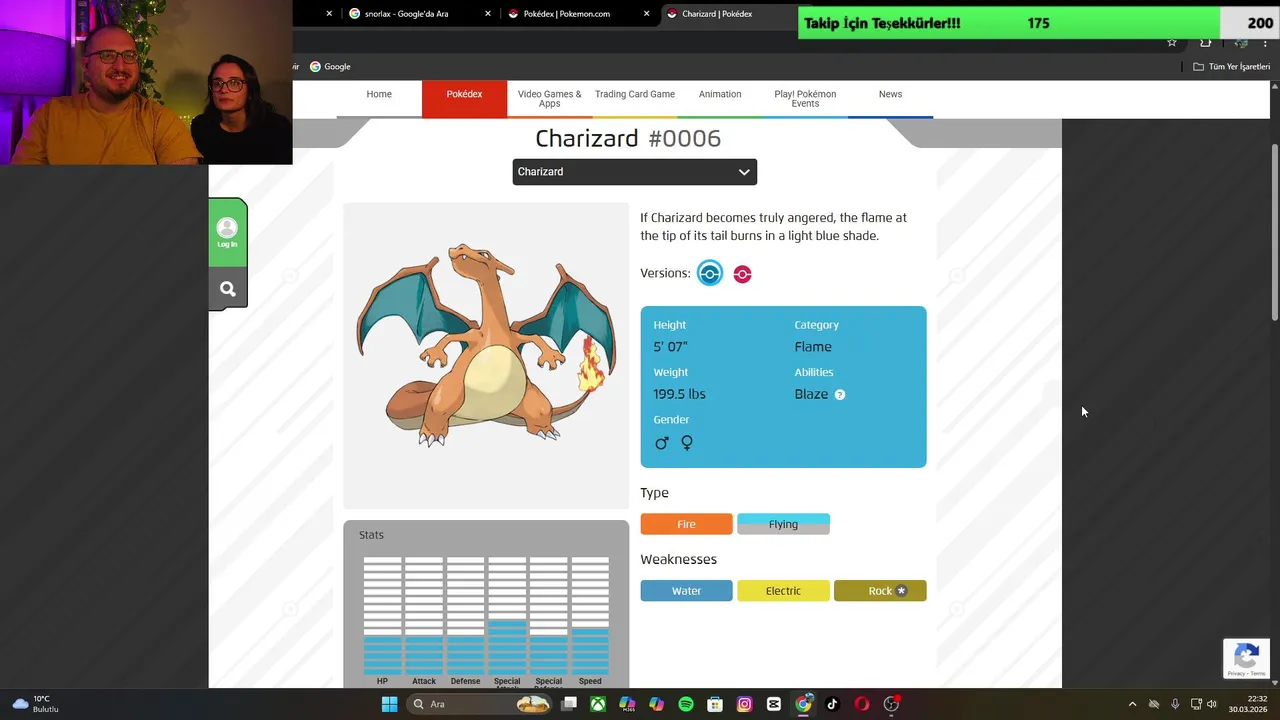Open Play! Pokémon Events tab
The image size is (1280, 720).
(x=805, y=98)
